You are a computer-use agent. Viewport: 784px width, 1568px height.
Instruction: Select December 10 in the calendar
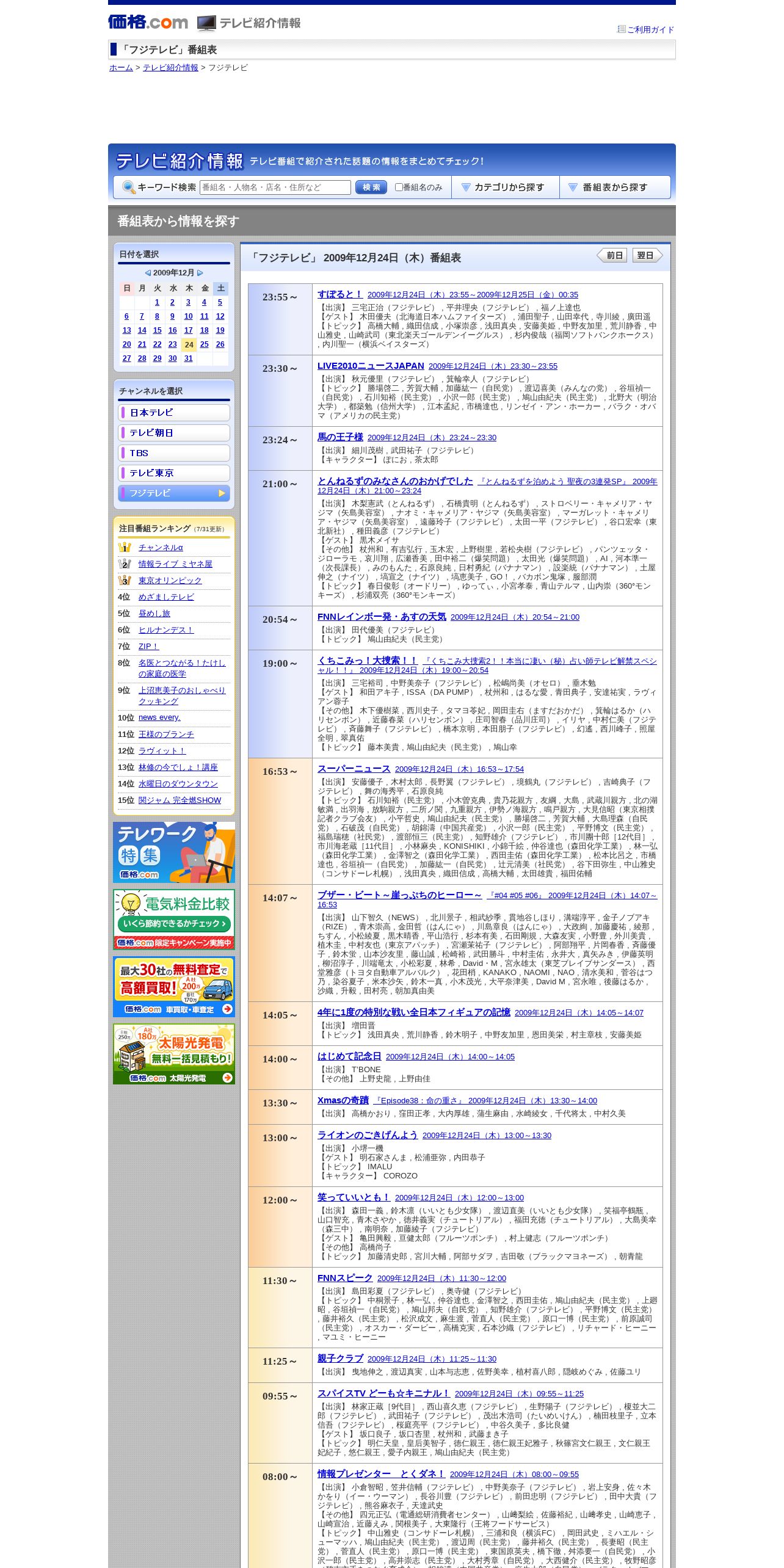pos(188,316)
